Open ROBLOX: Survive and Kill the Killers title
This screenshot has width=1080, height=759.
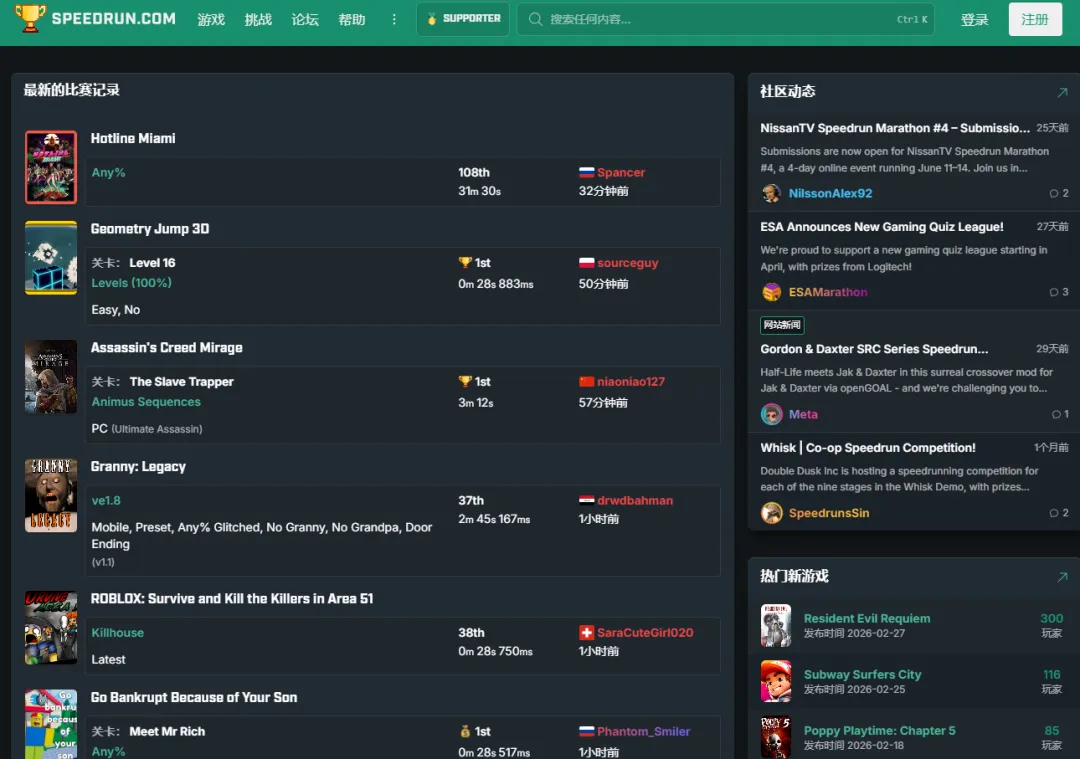232,599
